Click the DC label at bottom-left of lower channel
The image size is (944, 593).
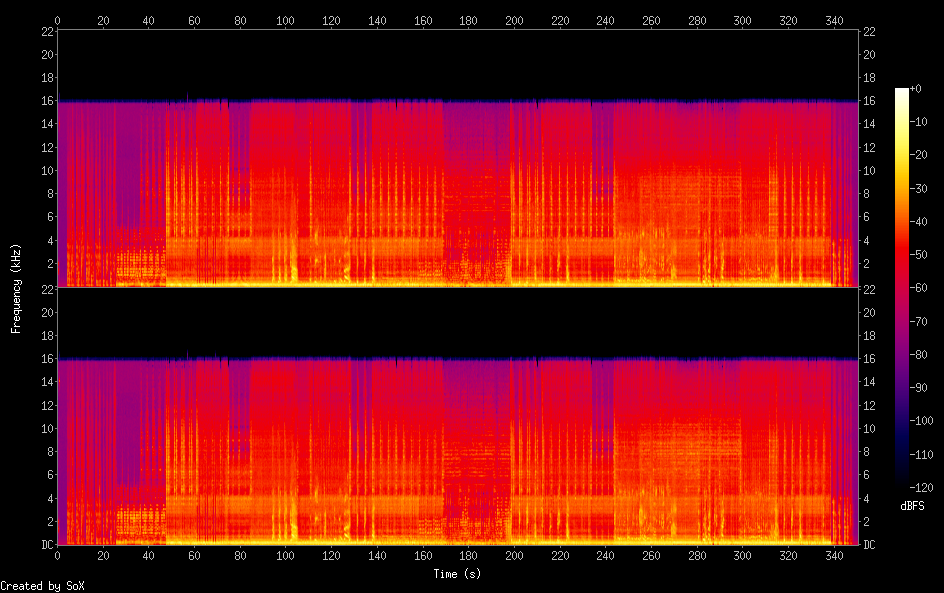pos(46,545)
